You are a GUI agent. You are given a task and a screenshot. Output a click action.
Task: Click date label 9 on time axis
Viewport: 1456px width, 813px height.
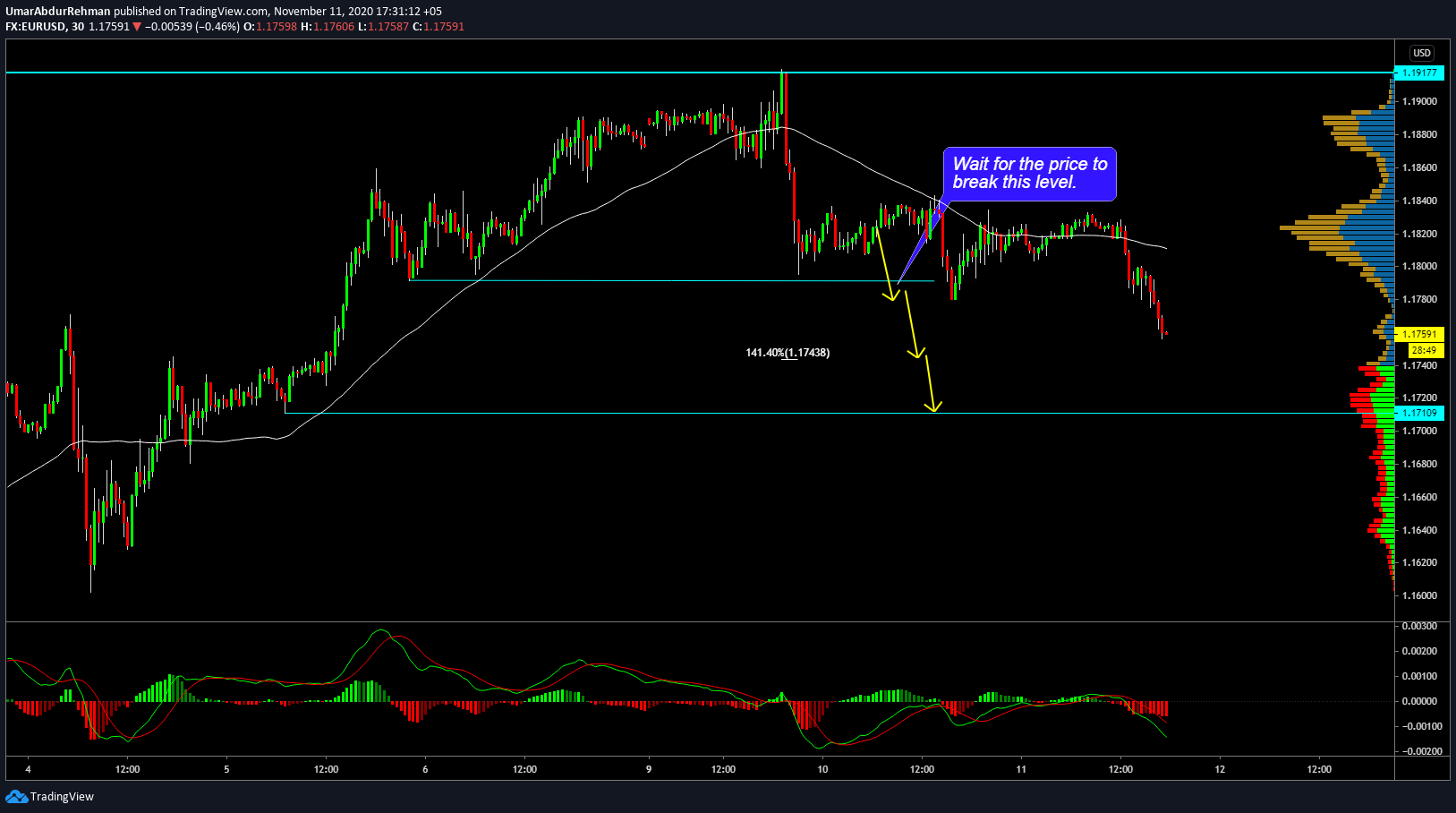[649, 769]
